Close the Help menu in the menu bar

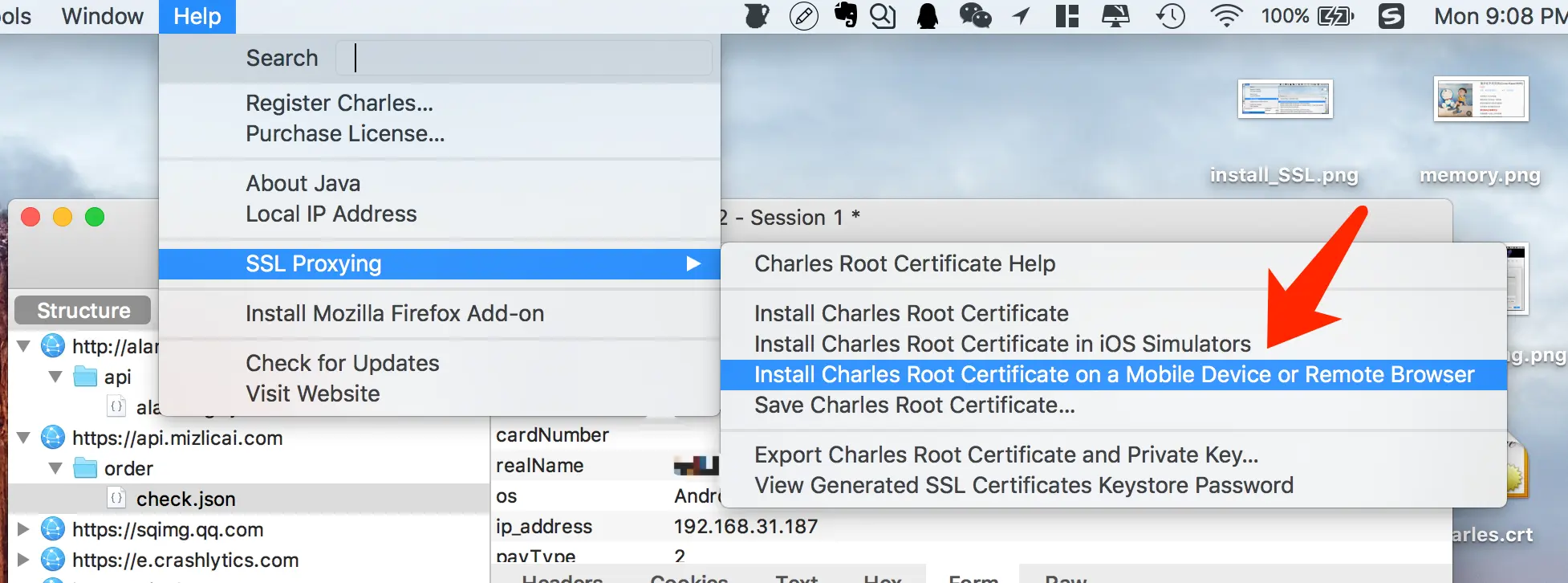tap(197, 16)
